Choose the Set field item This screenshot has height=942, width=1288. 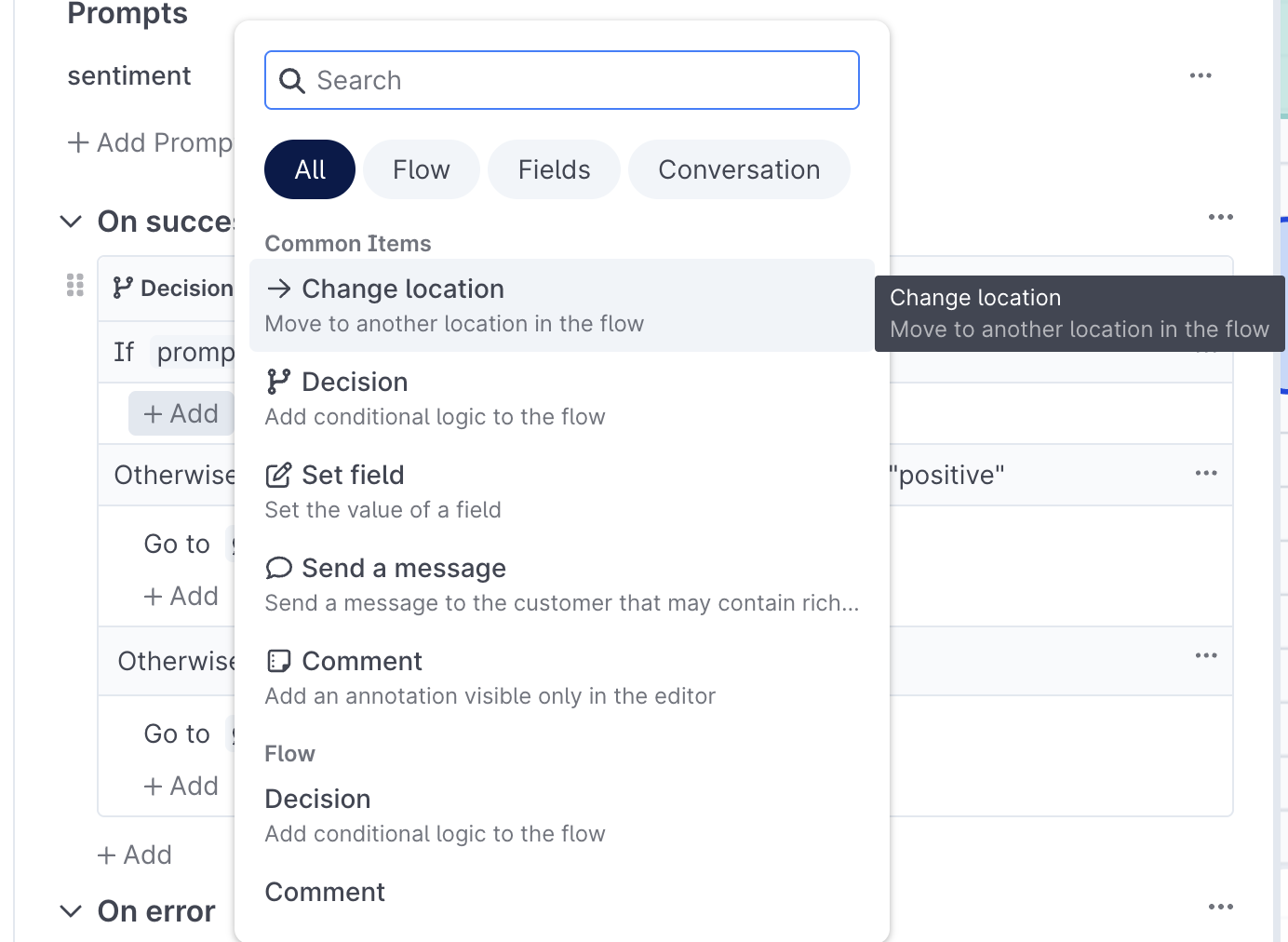562,491
